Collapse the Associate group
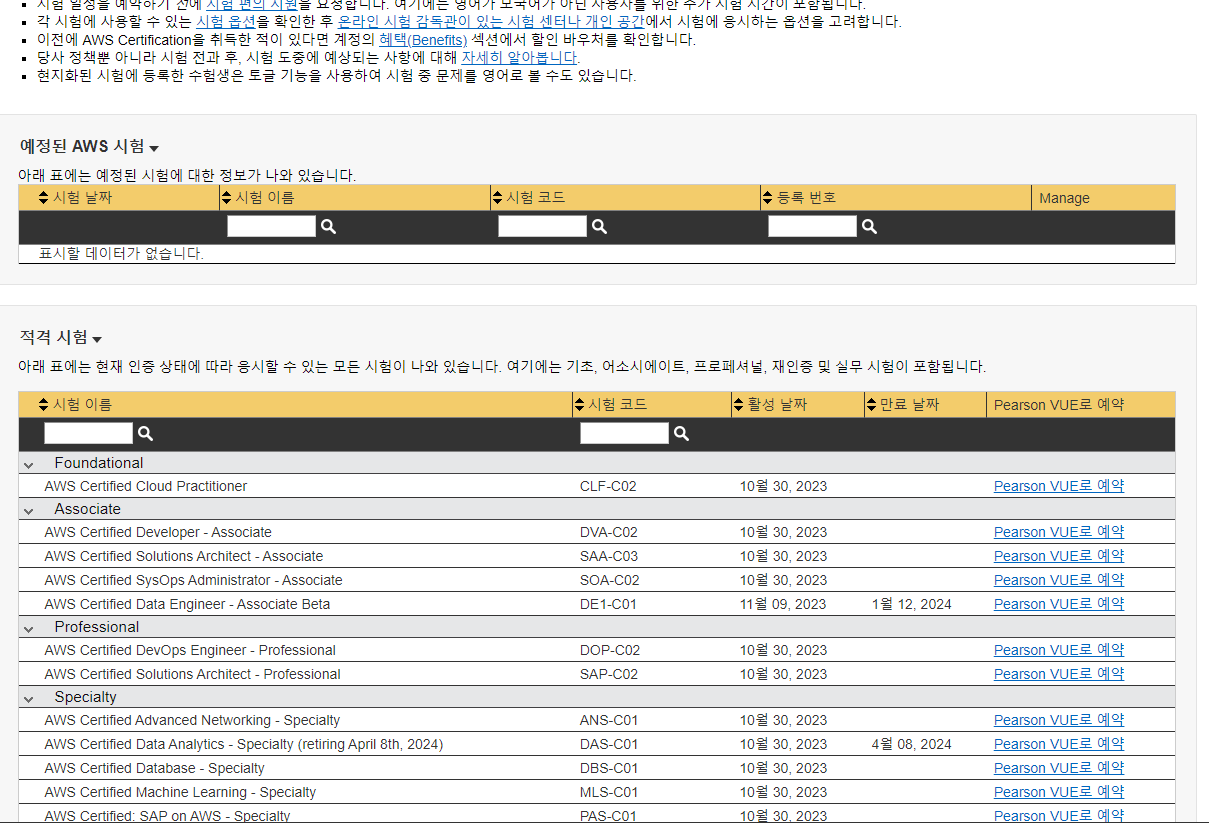Viewport: 1209px width, 824px height. click(x=30, y=510)
